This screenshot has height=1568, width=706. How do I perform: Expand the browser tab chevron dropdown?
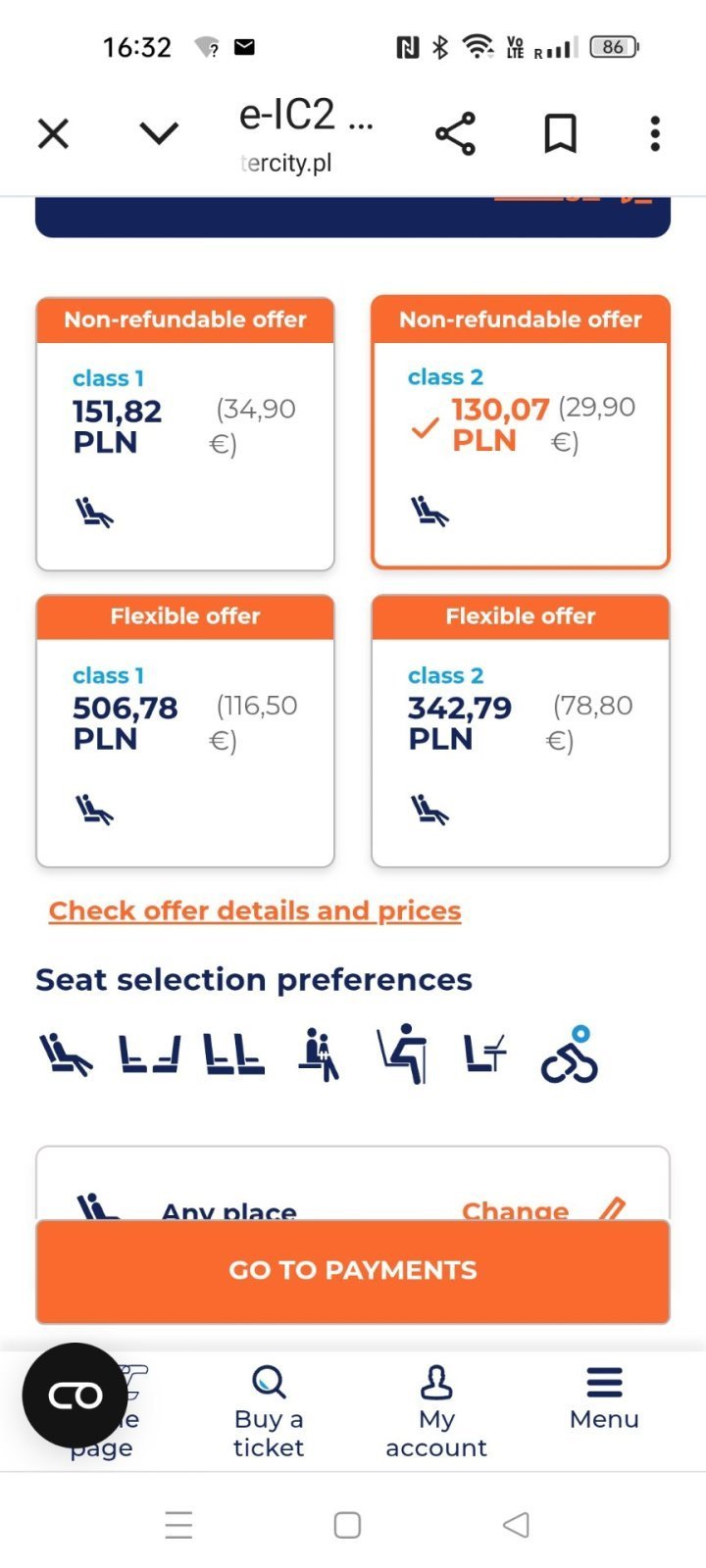tap(159, 133)
